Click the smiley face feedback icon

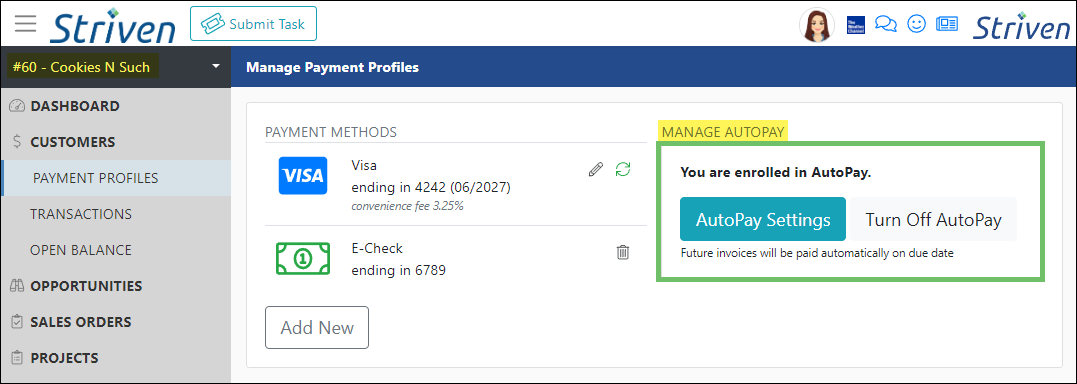[916, 25]
